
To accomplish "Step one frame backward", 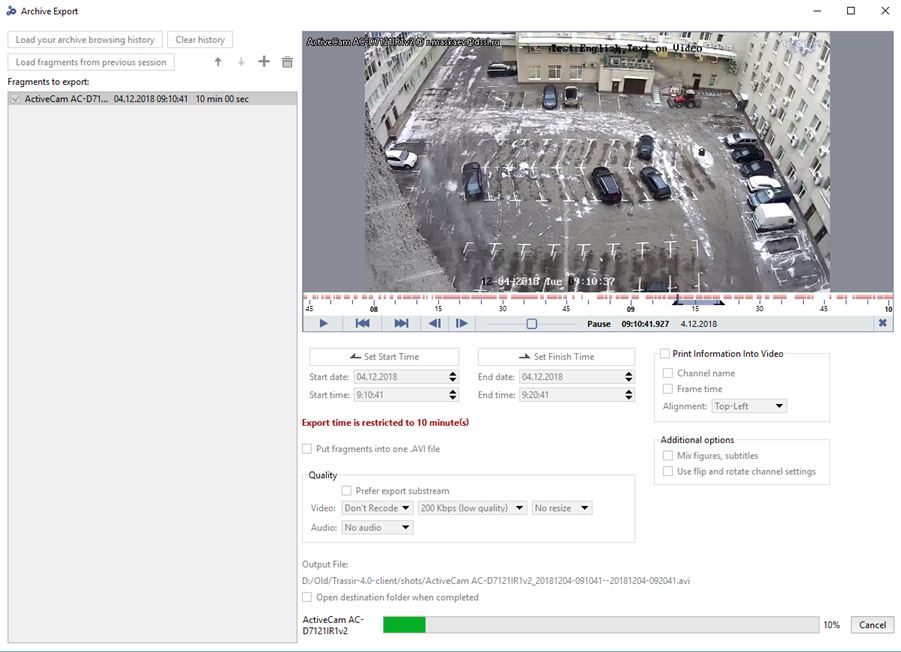I will click(x=435, y=324).
